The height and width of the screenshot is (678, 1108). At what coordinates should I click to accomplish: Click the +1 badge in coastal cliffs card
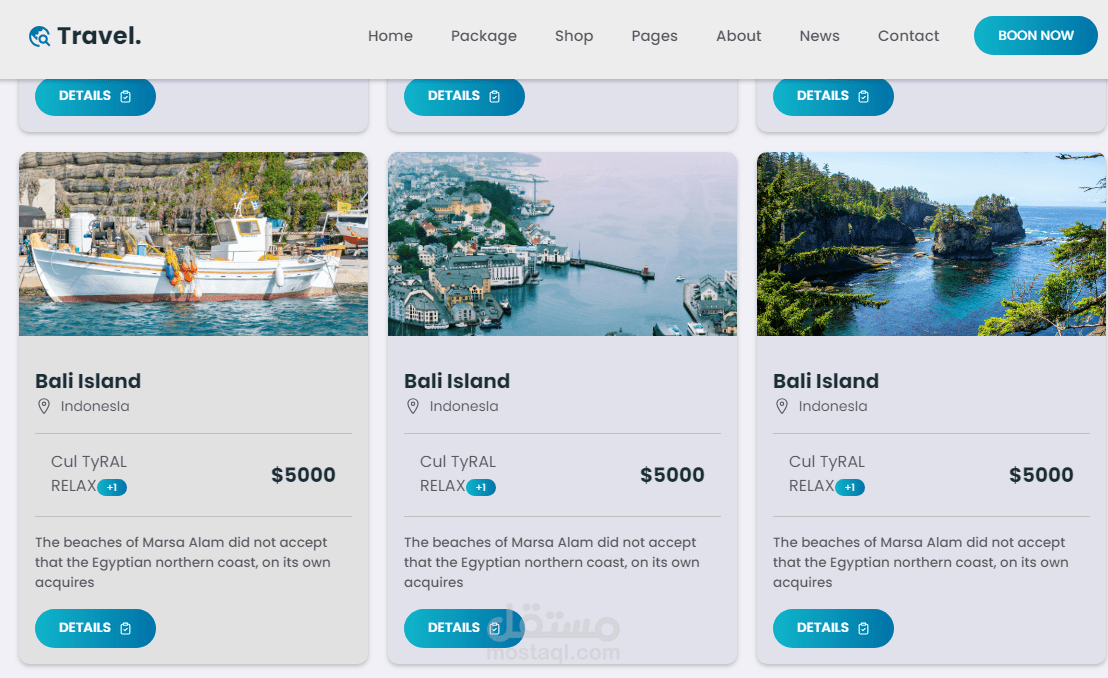(850, 487)
